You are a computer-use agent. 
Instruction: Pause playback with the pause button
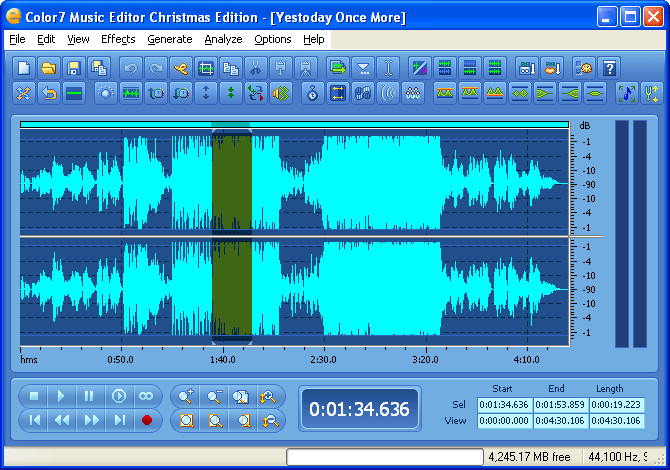click(89, 397)
